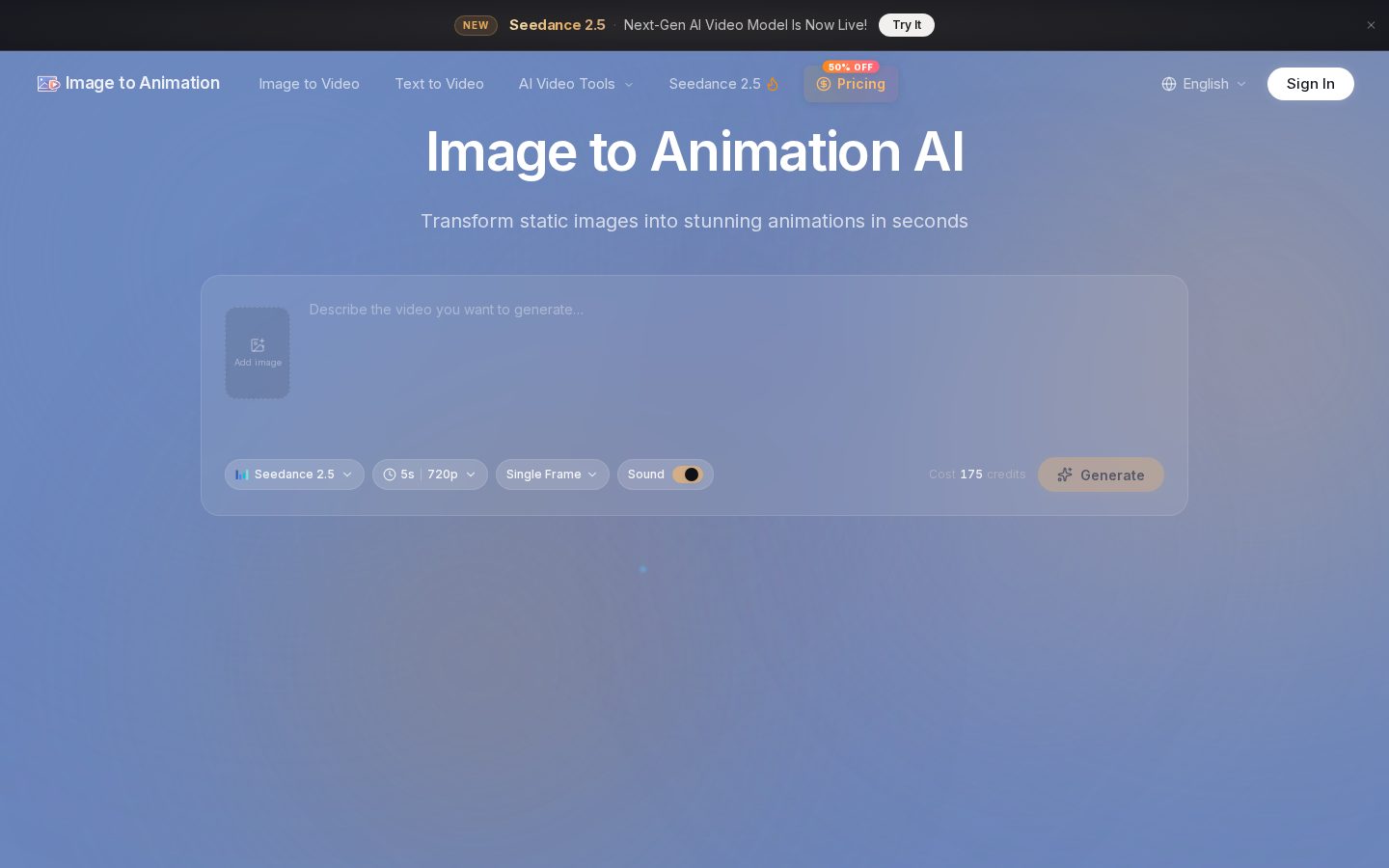The height and width of the screenshot is (868, 1389).
Task: Click the Seedance 2.5 banner title
Action: pos(558,25)
